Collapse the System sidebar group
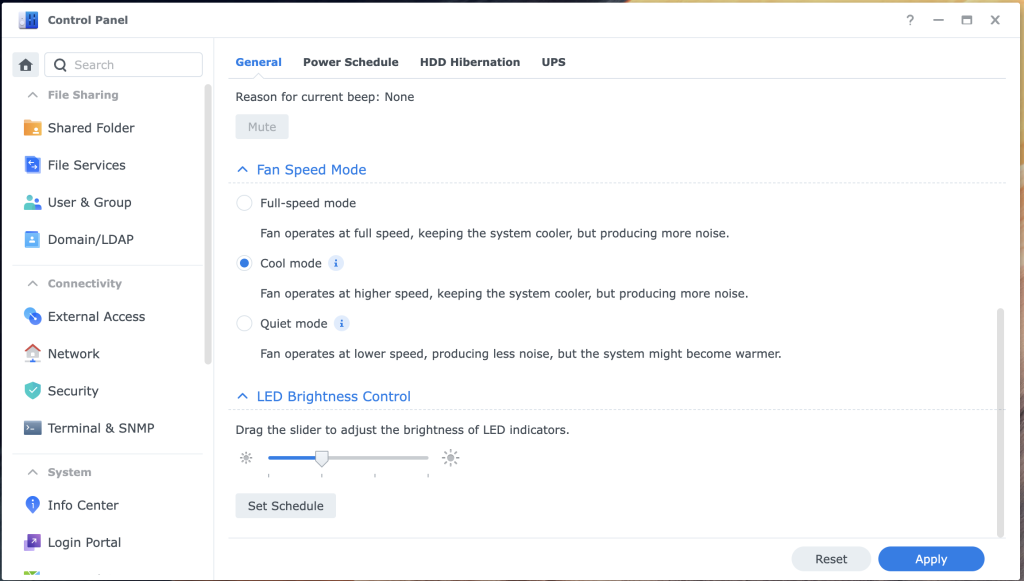This screenshot has height=581, width=1024. tap(32, 472)
